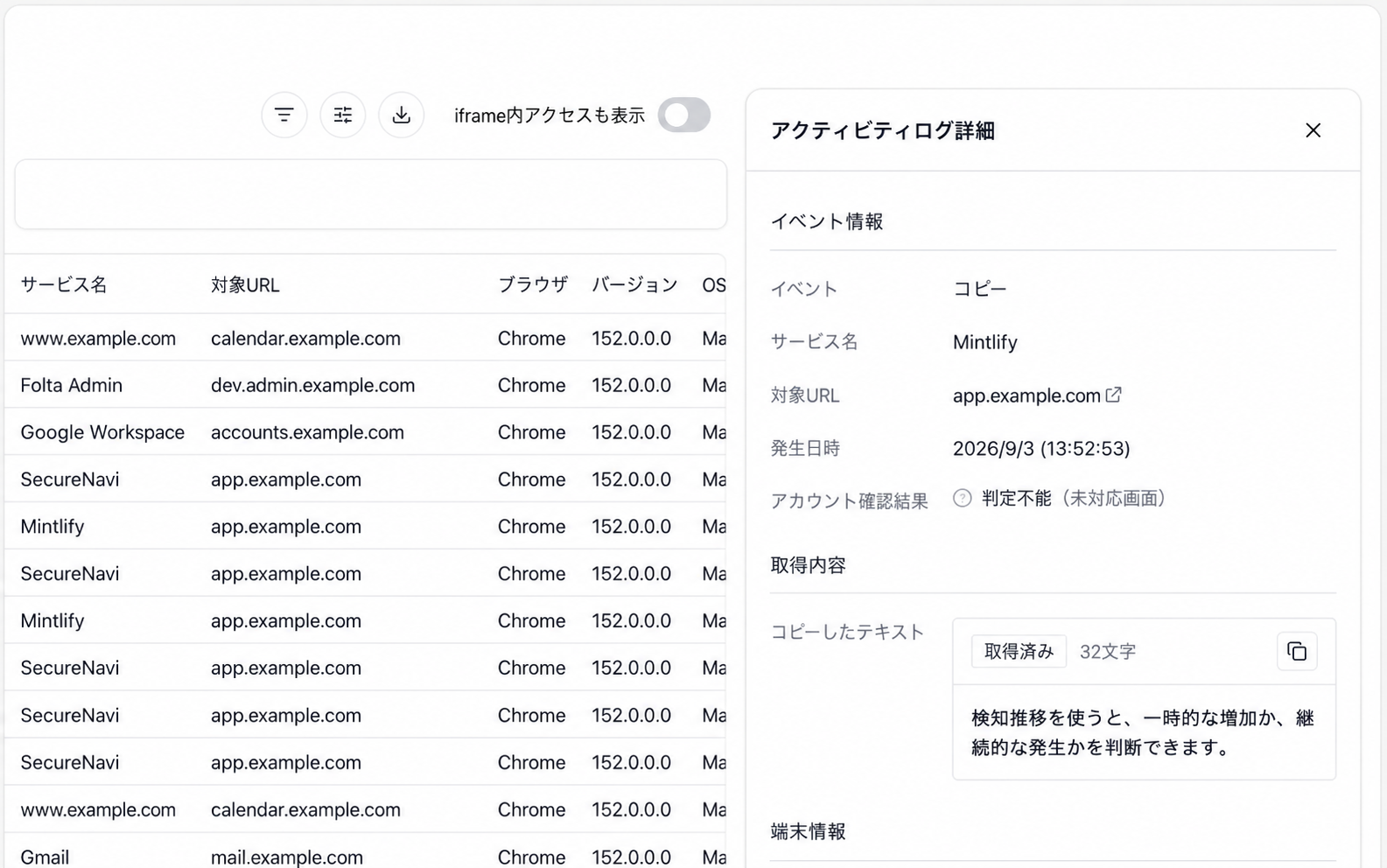The height and width of the screenshot is (868, 1387).
Task: Click accounts.example.com cell
Action: click(307, 432)
